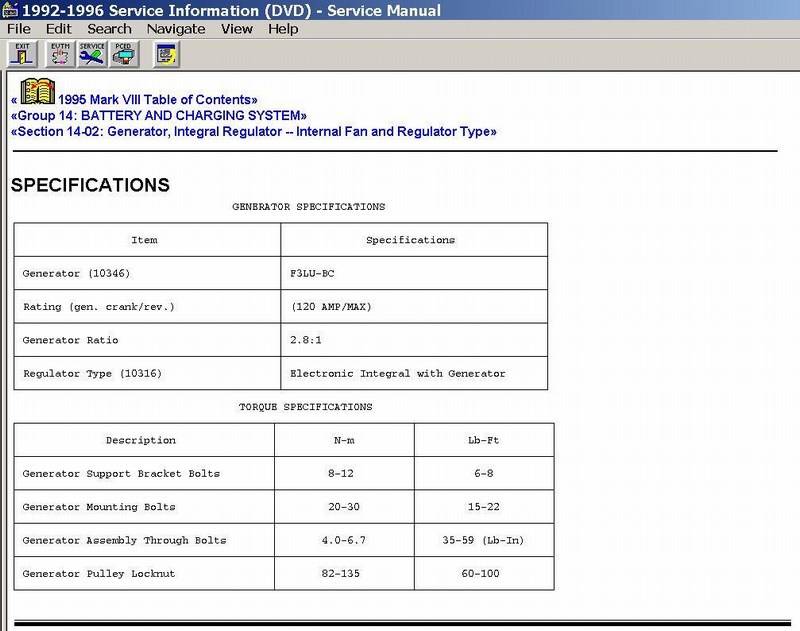Image resolution: width=800 pixels, height=631 pixels.
Task: Open the Navigate menu
Action: (176, 29)
